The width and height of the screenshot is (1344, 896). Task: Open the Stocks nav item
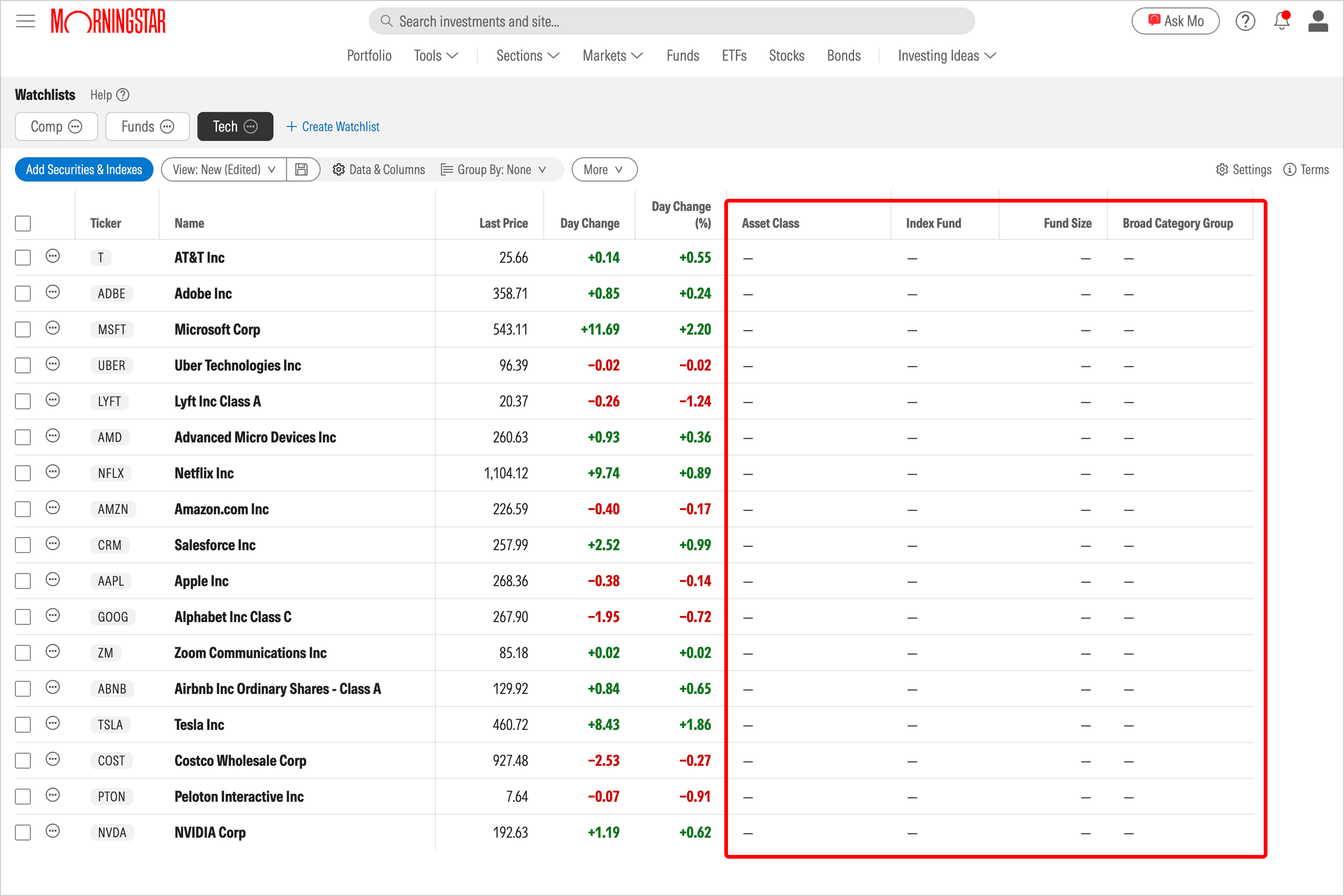(x=786, y=56)
